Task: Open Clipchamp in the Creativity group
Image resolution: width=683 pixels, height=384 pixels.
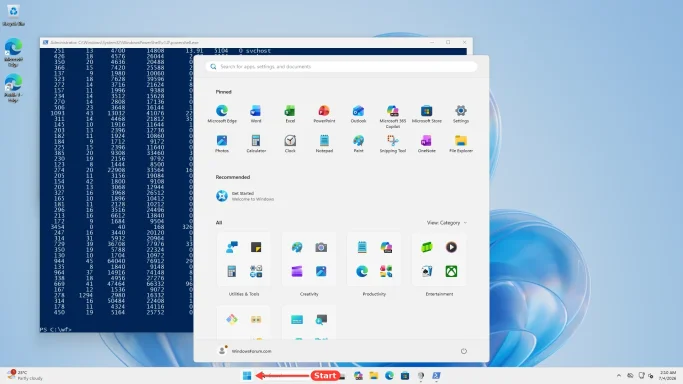Action: [297, 271]
